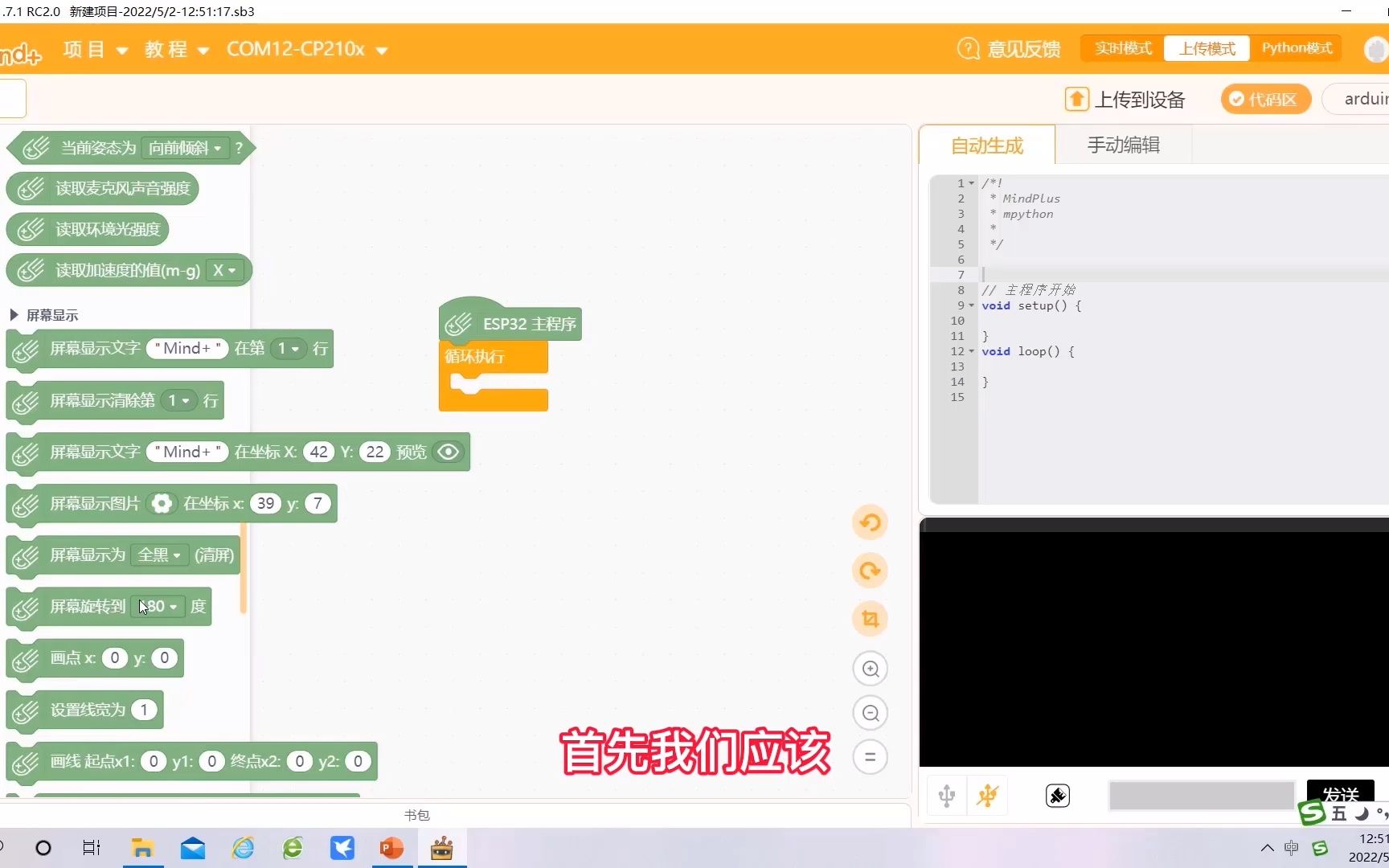Click the redo arrow icon in workspace
1389x868 pixels.
tap(870, 571)
